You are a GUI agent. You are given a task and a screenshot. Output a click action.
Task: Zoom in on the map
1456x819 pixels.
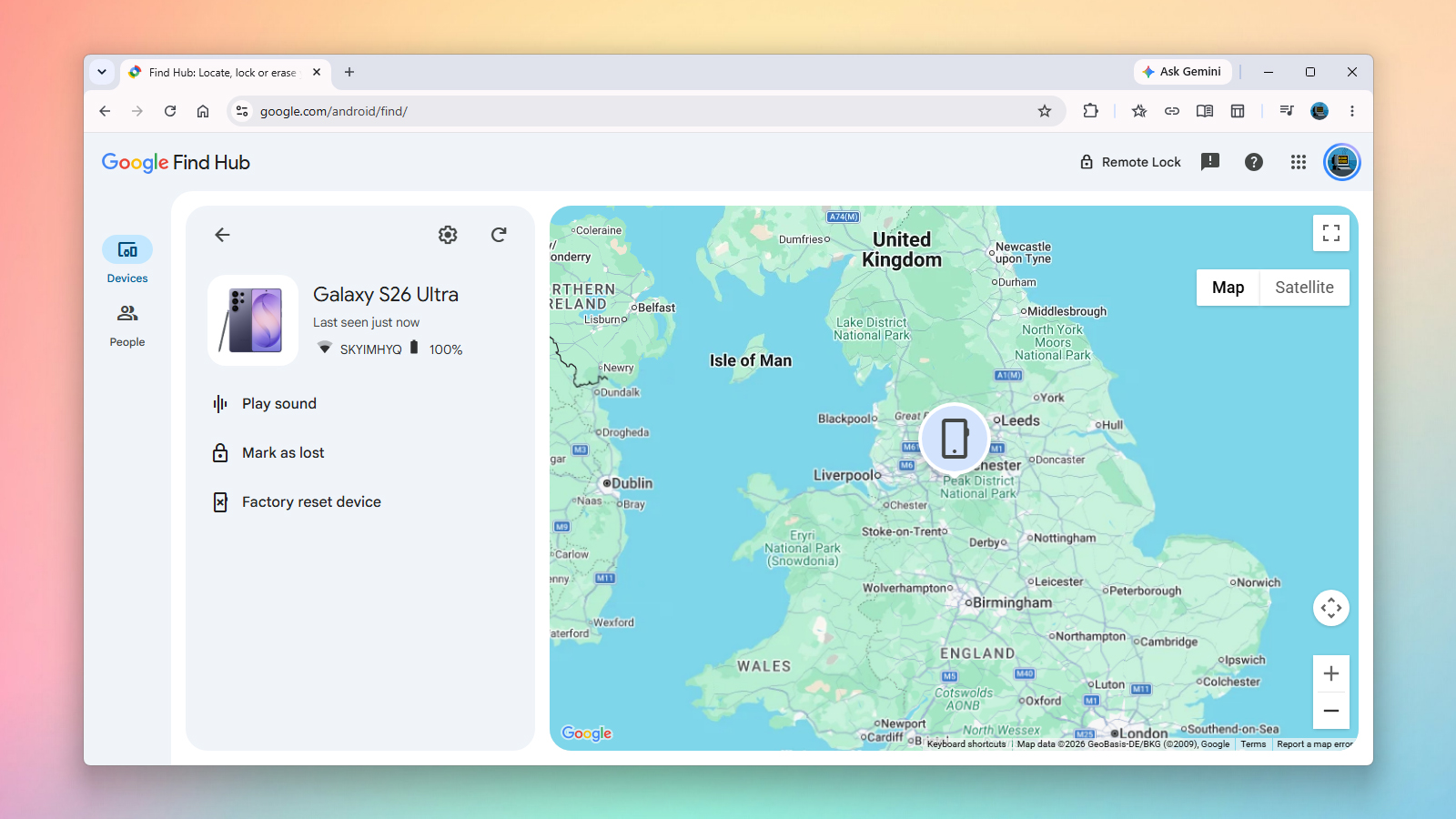(x=1331, y=673)
